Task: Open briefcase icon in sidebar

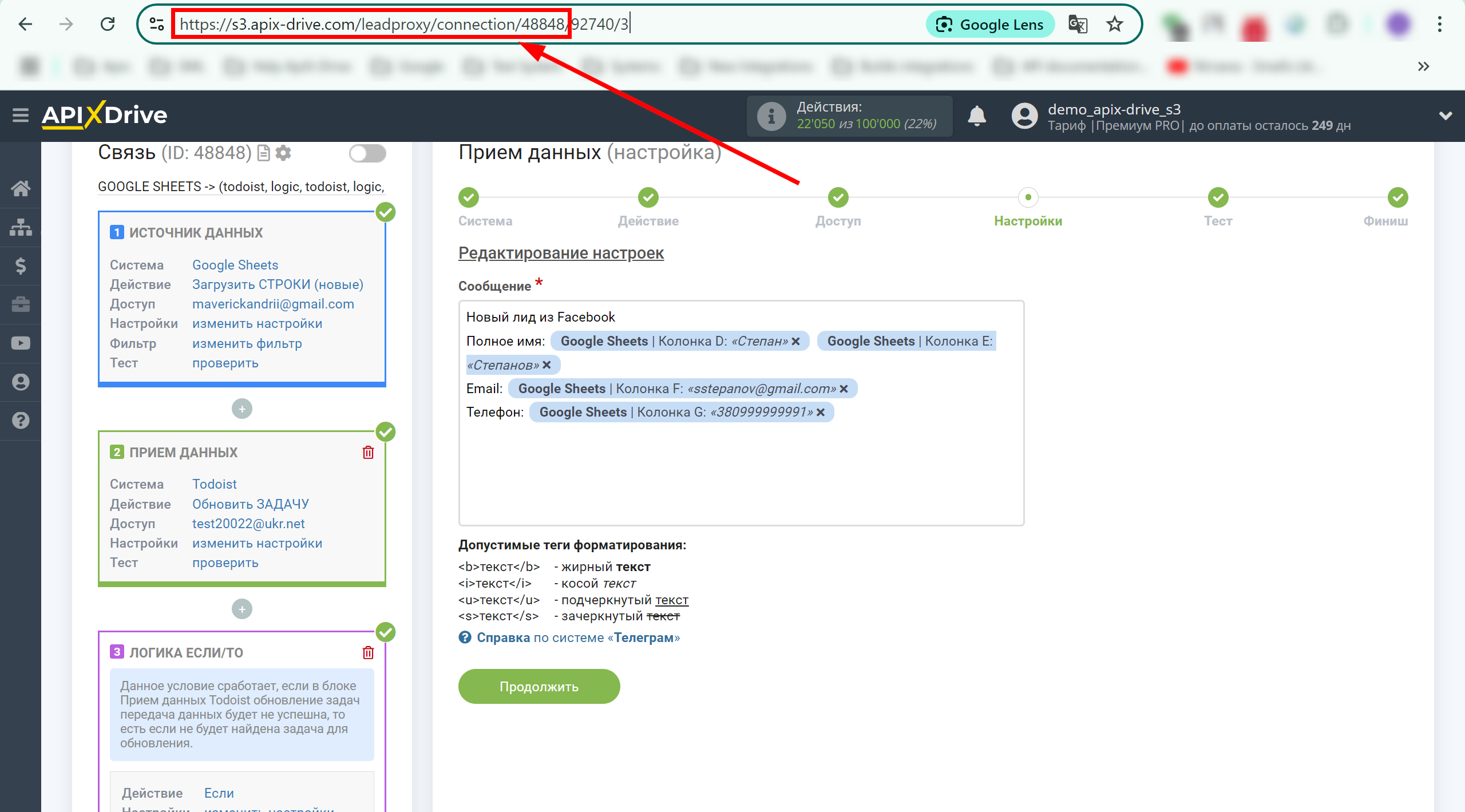Action: 21,304
